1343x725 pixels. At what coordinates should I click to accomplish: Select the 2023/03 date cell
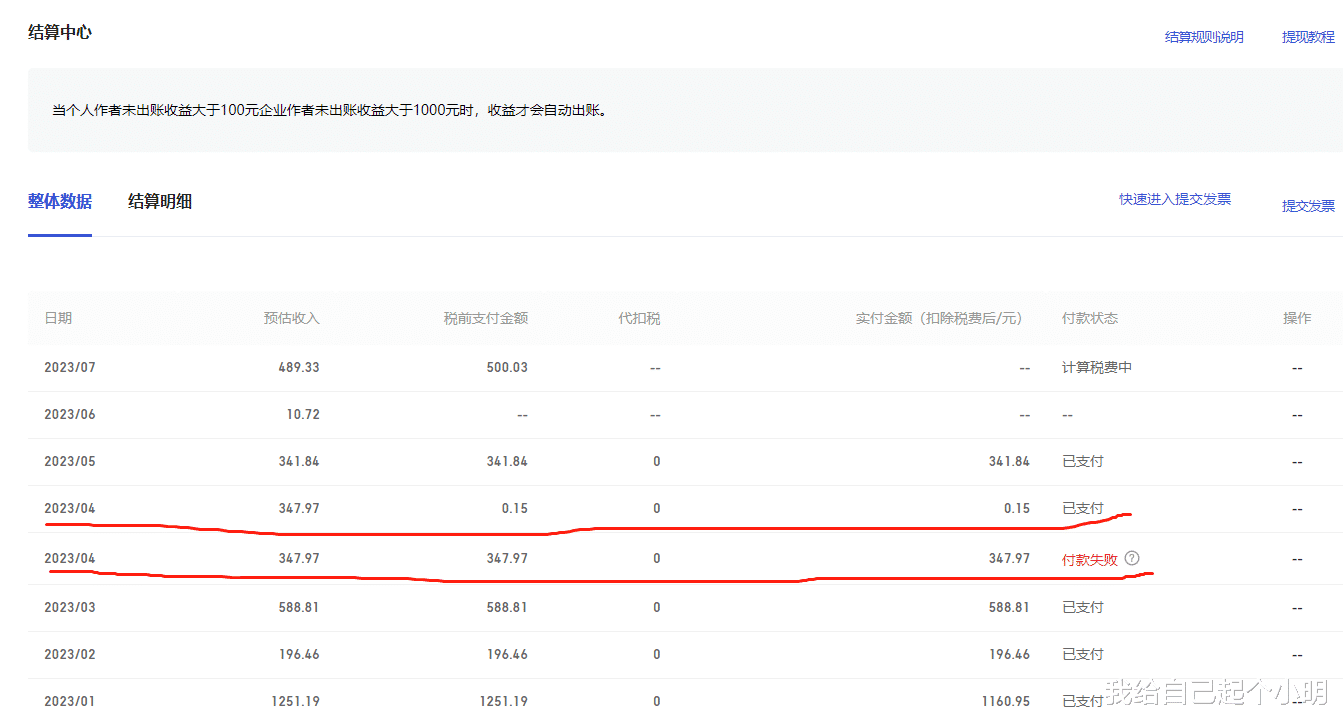pyautogui.click(x=70, y=607)
